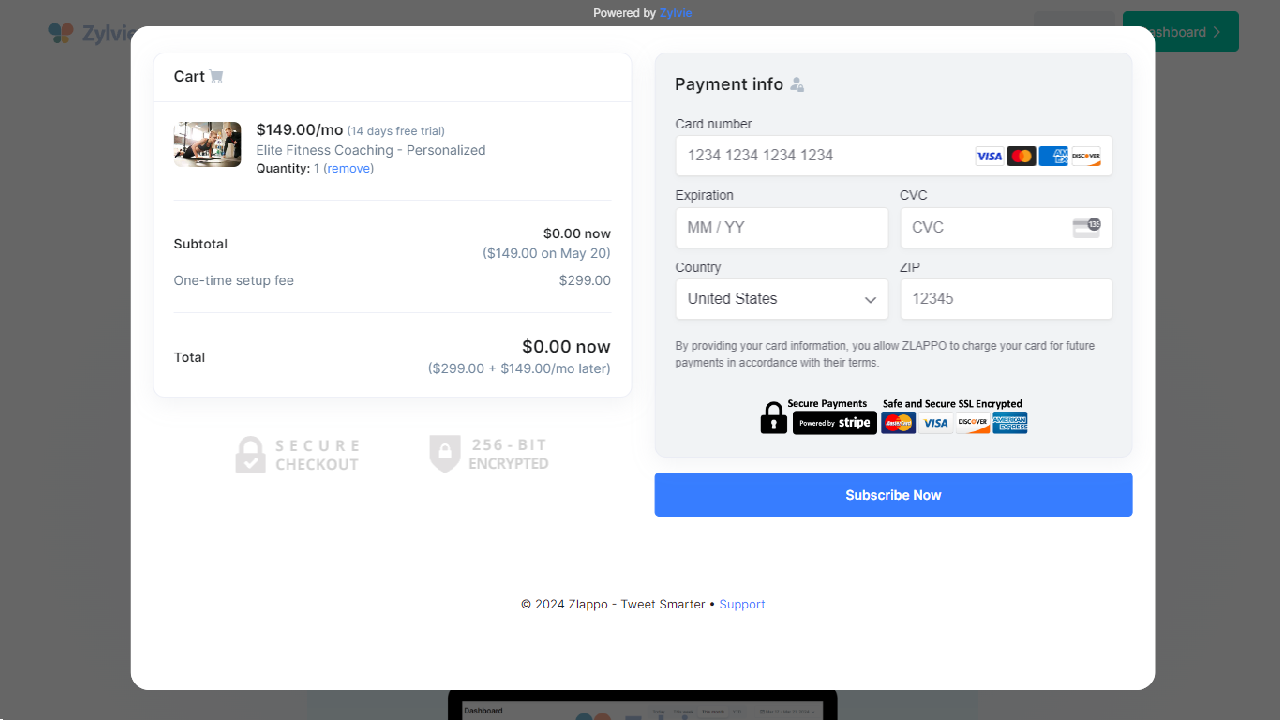Click the person icon next to Payment info
The height and width of the screenshot is (720, 1280).
pos(797,85)
